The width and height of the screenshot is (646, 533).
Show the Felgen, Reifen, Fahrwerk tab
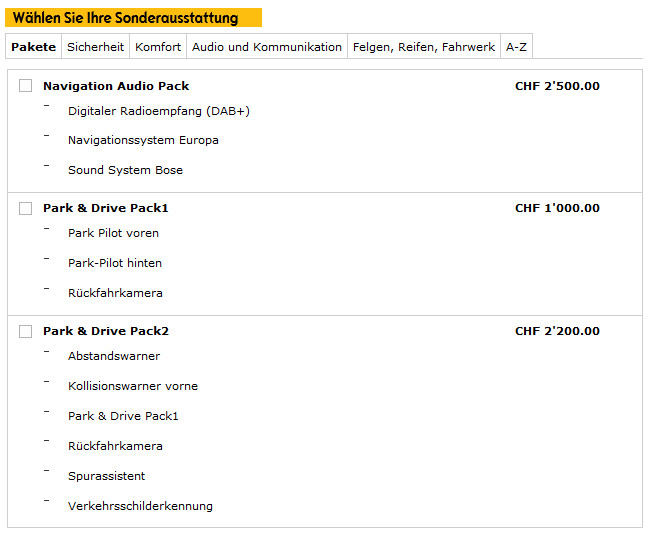click(423, 47)
